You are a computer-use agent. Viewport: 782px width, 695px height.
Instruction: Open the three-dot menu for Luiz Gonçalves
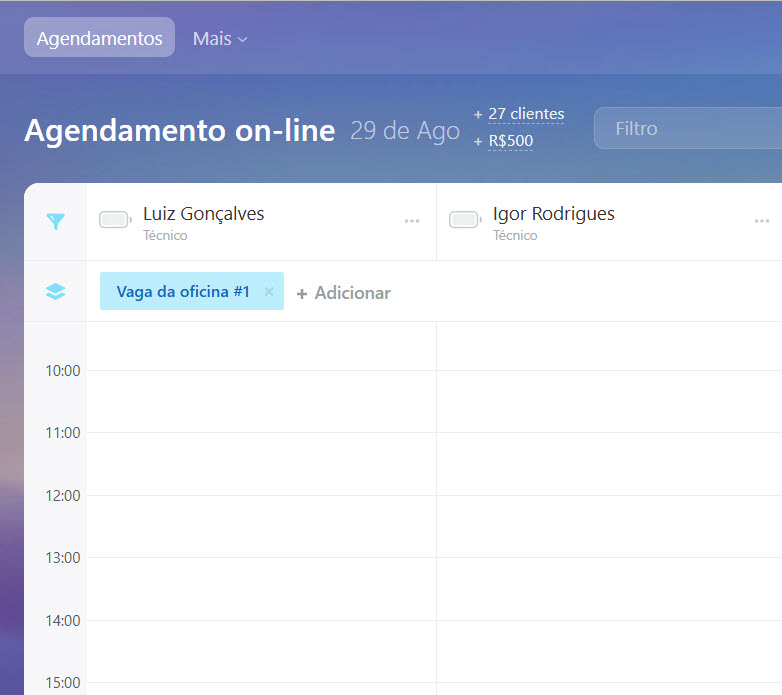pos(412,221)
